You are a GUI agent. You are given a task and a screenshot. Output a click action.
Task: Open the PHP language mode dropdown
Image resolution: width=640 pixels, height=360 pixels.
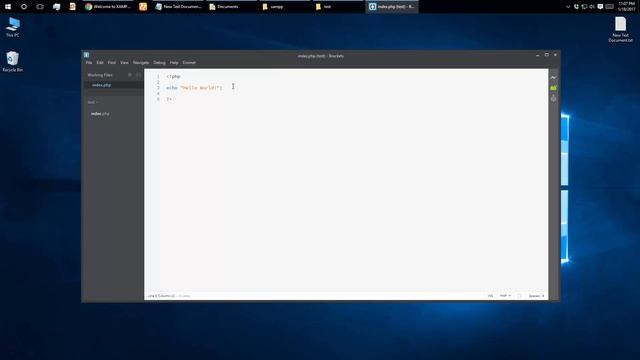pyautogui.click(x=505, y=296)
